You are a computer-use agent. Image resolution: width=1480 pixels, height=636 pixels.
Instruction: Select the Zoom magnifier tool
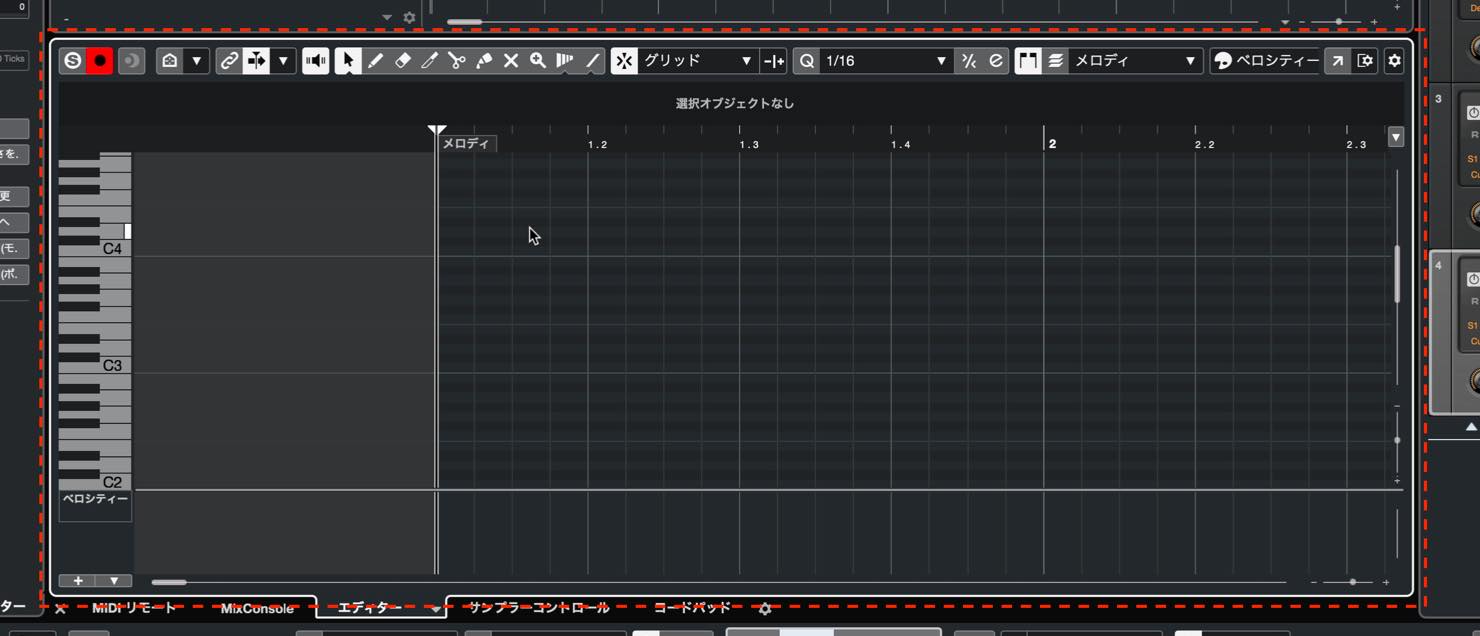538,61
